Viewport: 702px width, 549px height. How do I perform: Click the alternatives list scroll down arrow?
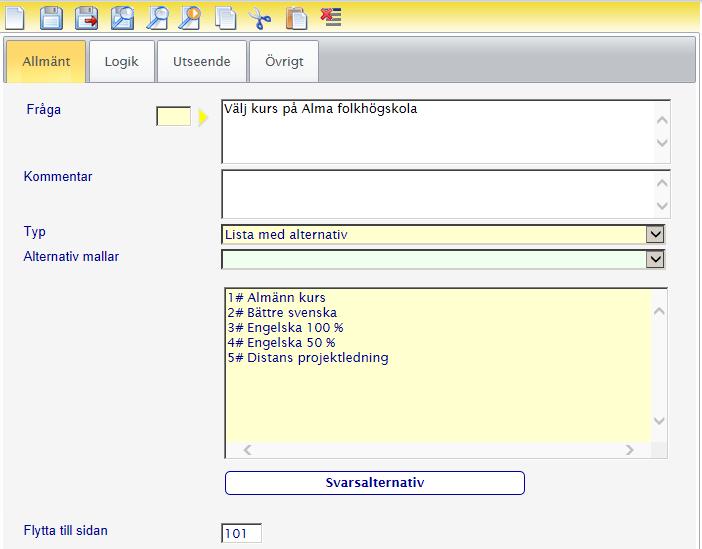659,420
